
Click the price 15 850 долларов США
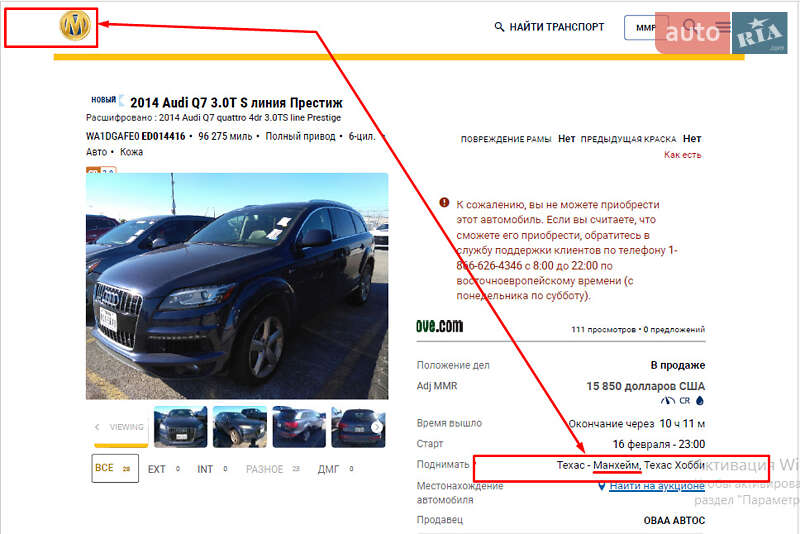[645, 386]
